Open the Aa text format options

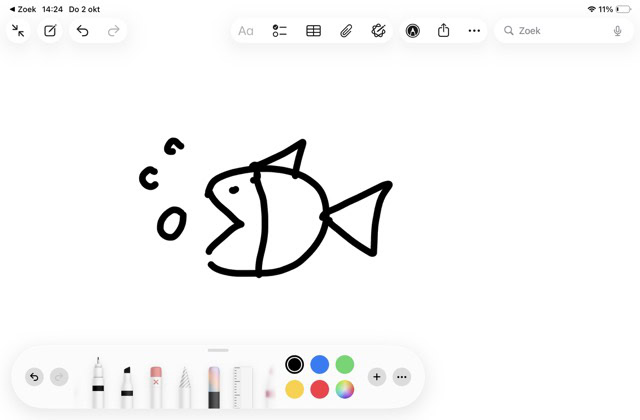246,31
